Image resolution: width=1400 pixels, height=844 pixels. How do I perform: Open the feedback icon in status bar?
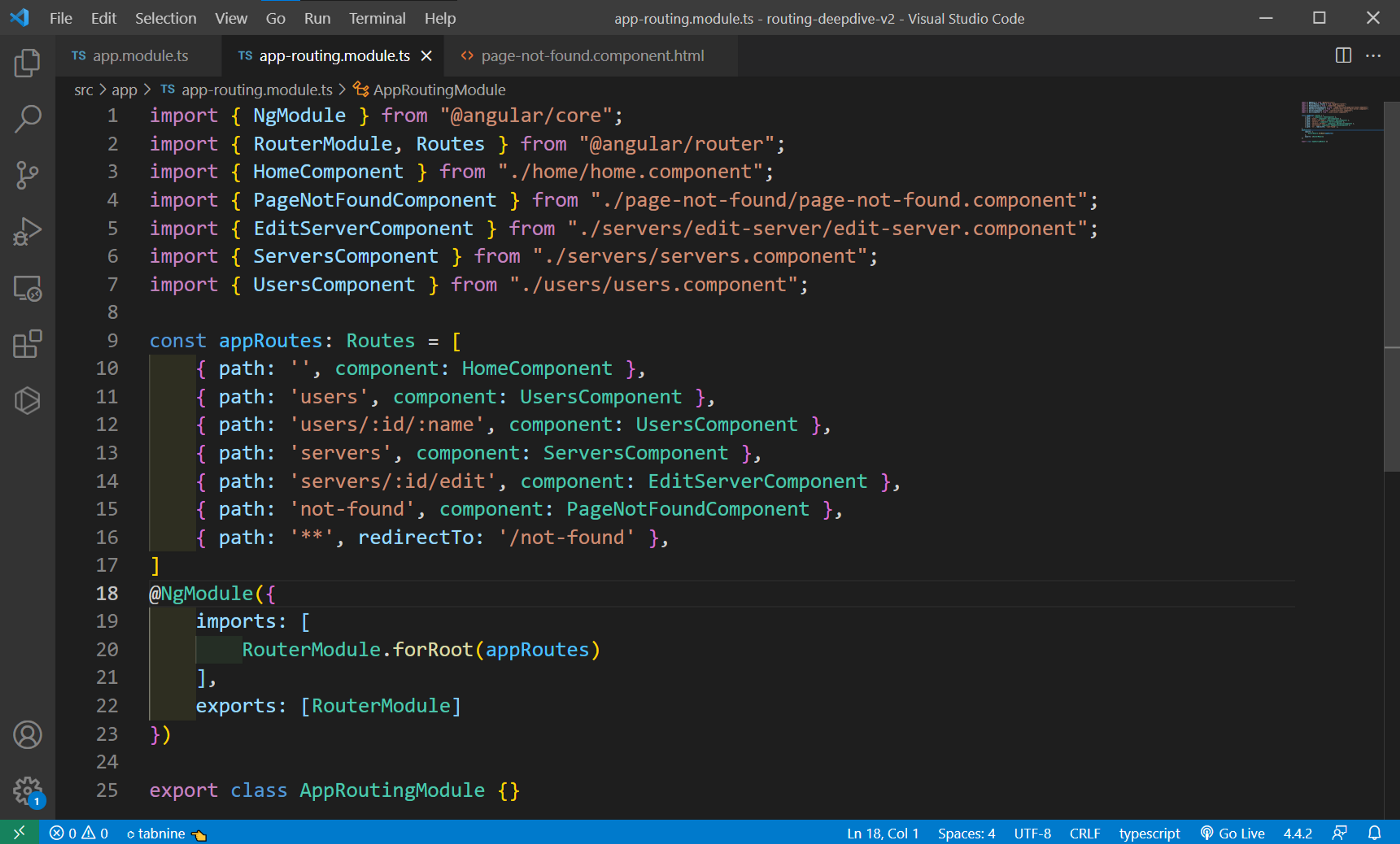[x=1339, y=833]
